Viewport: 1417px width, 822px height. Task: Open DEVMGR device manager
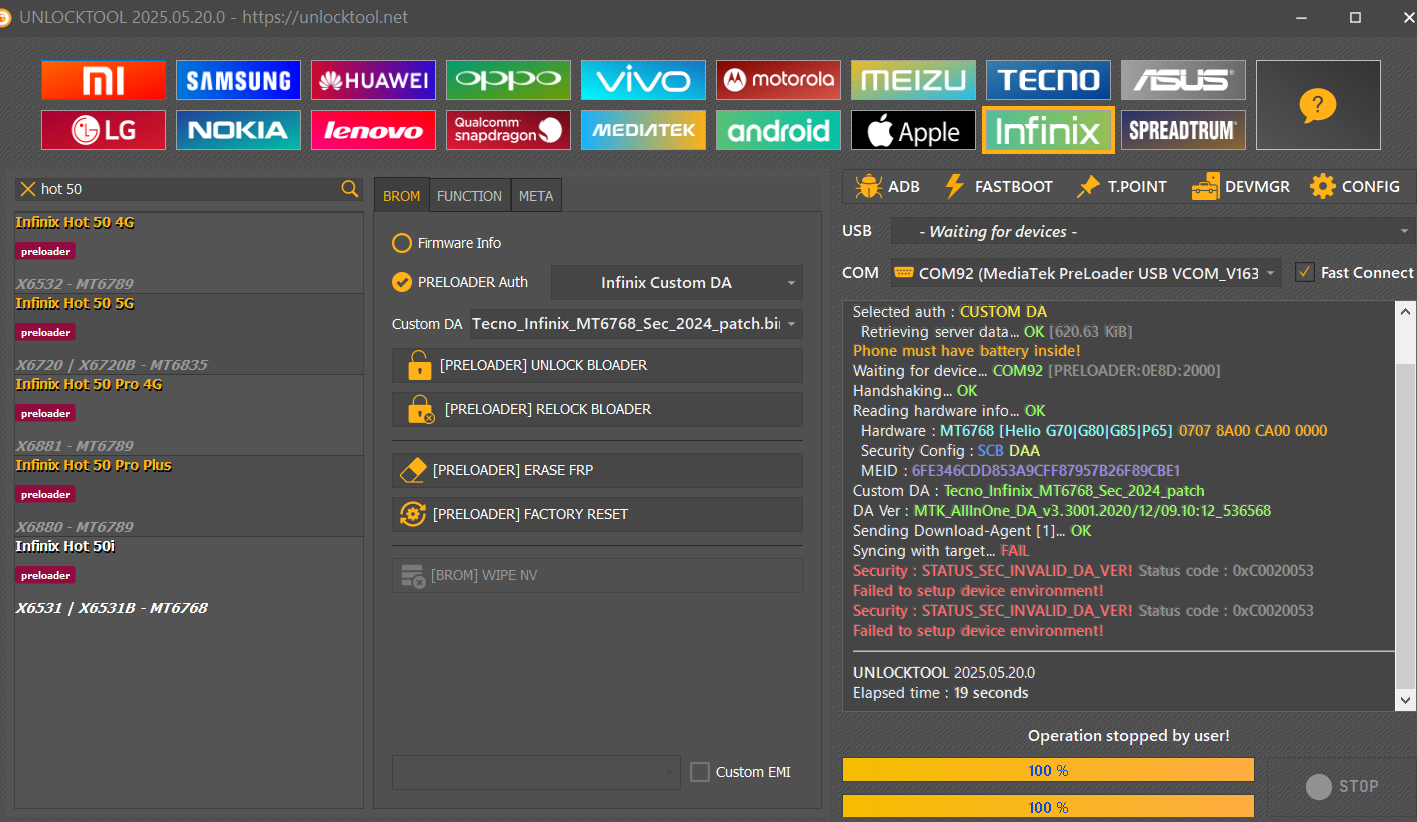tap(1240, 186)
